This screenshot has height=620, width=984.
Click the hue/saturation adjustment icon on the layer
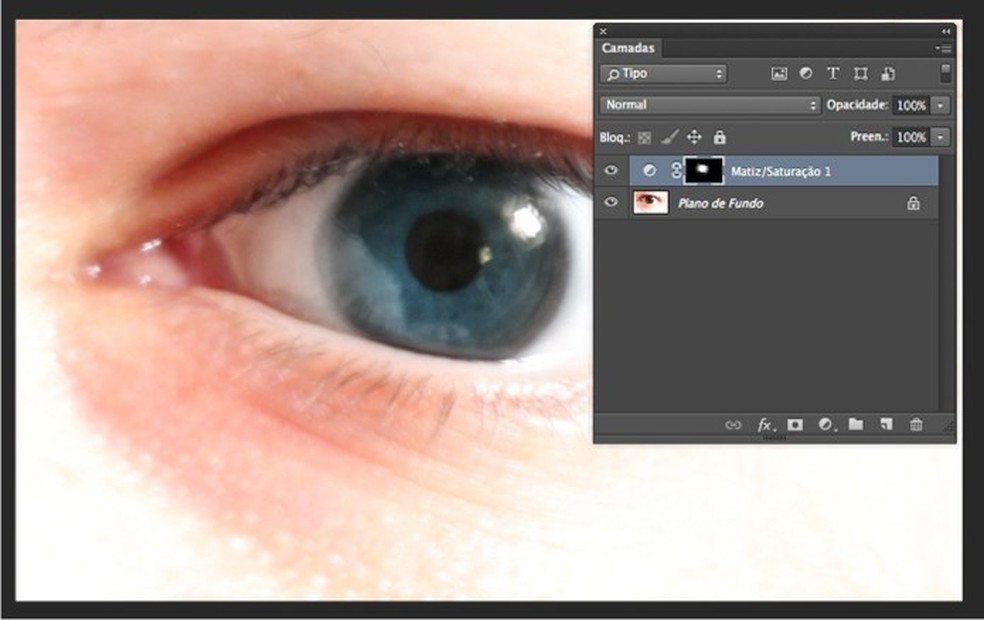point(650,171)
